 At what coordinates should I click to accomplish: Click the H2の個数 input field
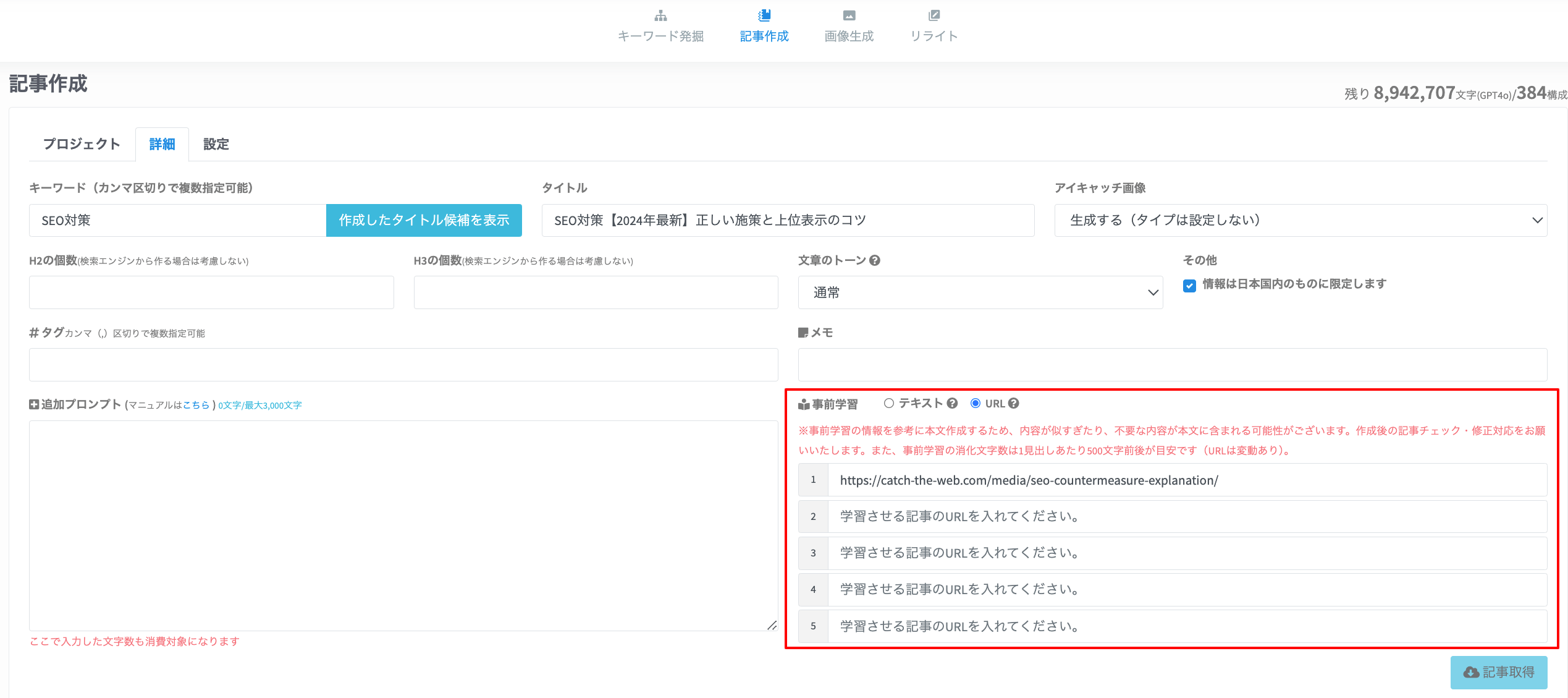pos(211,292)
